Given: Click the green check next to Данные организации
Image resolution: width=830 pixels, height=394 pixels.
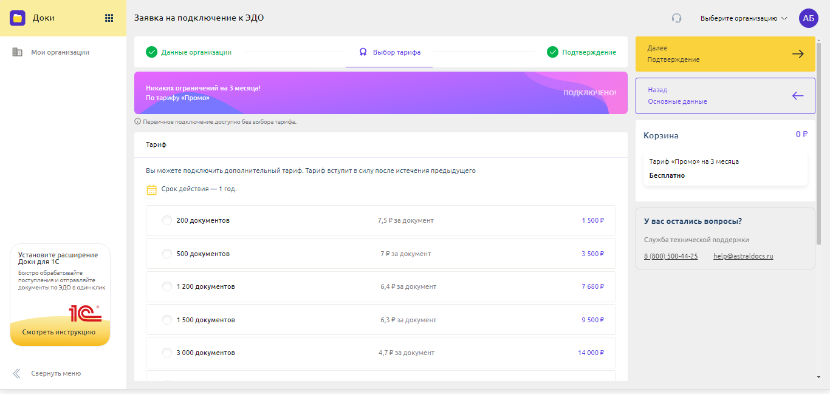Looking at the screenshot, I should pyautogui.click(x=151, y=52).
